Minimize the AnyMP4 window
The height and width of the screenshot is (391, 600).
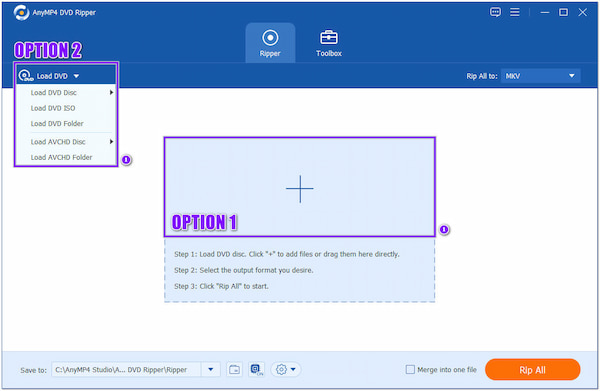pos(545,12)
